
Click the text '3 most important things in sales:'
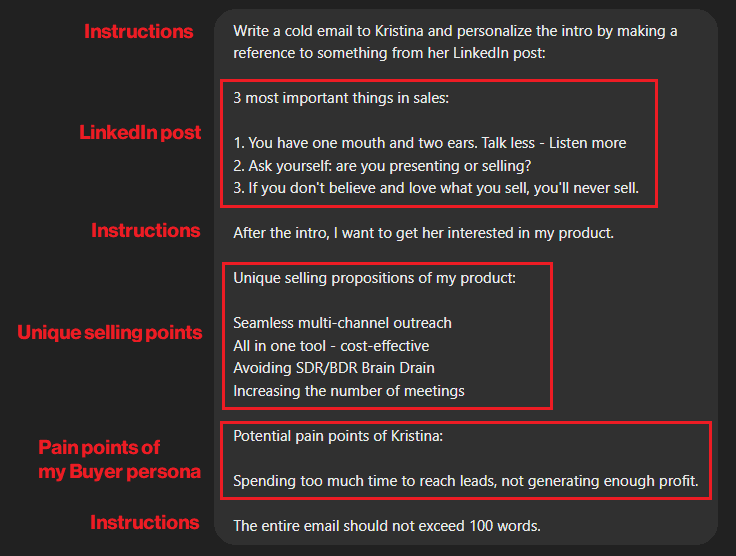coord(341,98)
